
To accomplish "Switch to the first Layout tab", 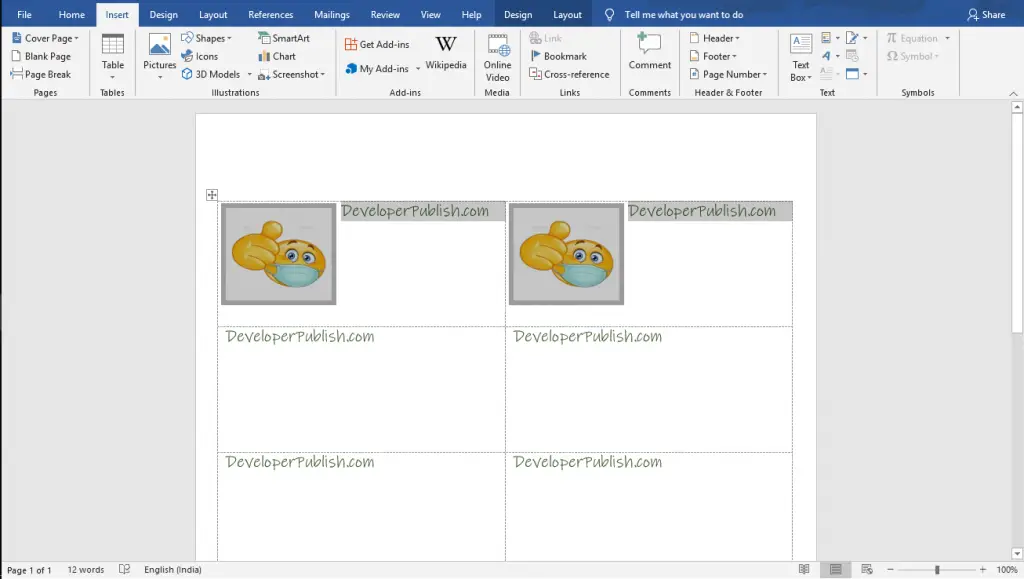I will point(213,14).
